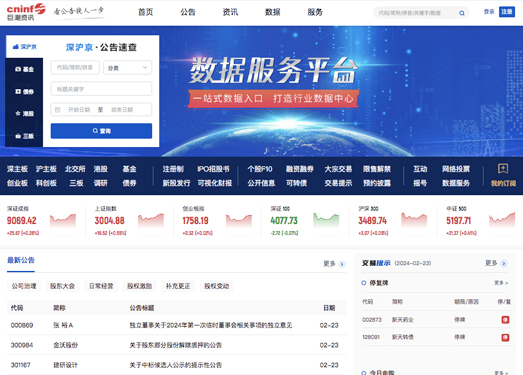Open 注册制 link
This screenshot has width=523, height=375.
[173, 169]
